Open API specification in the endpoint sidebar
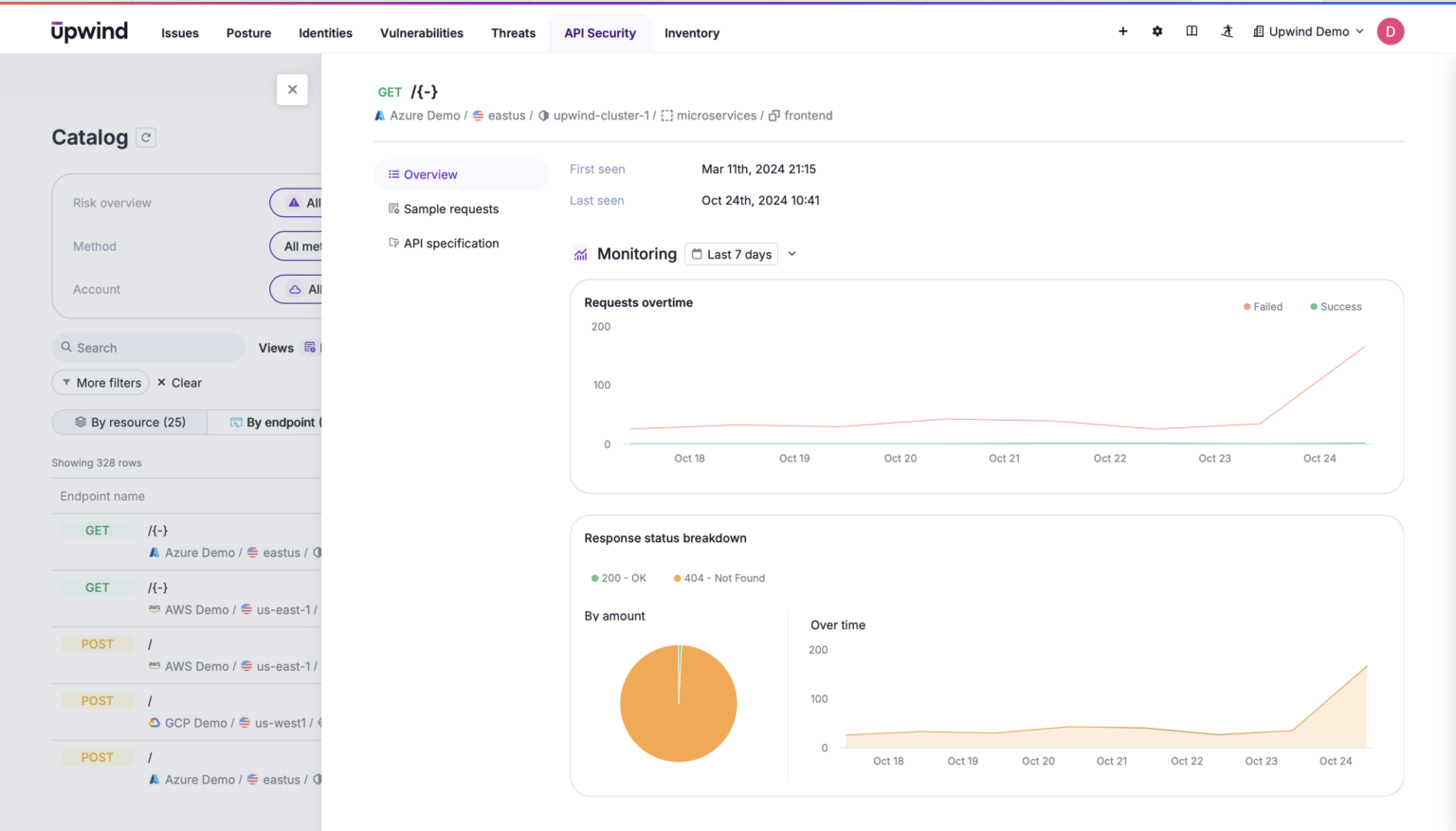1456x831 pixels. pos(450,243)
